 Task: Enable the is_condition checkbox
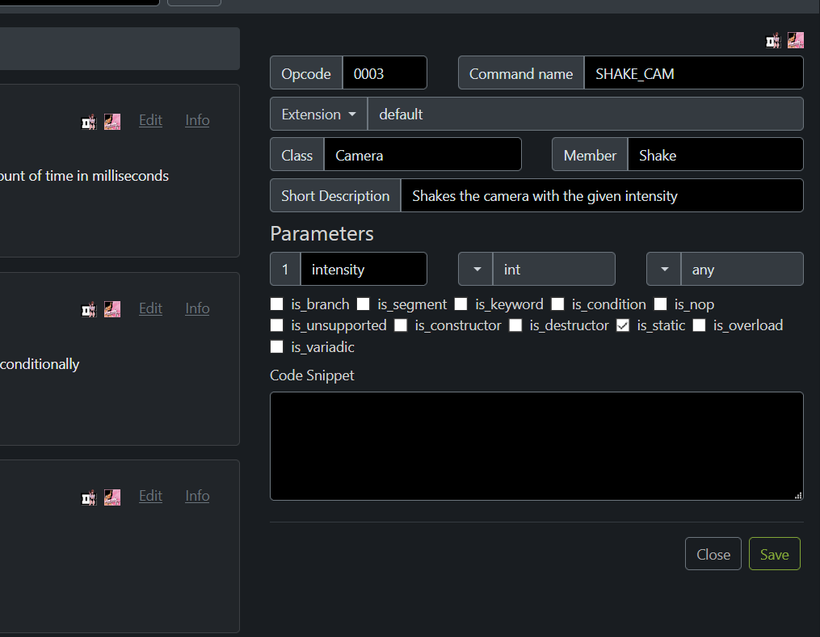pos(558,304)
